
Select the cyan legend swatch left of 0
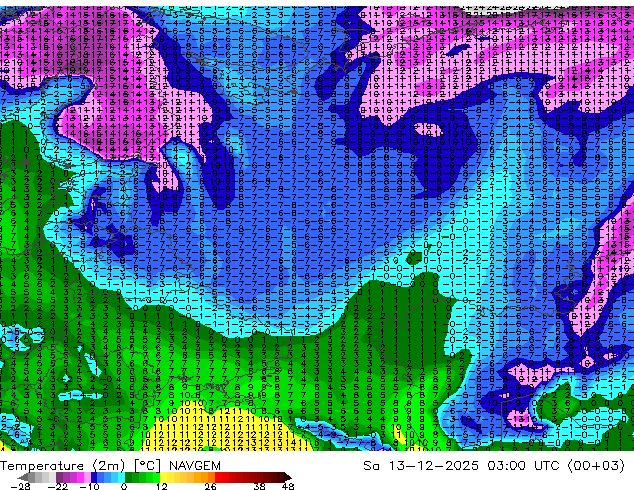pyautogui.click(x=121, y=477)
